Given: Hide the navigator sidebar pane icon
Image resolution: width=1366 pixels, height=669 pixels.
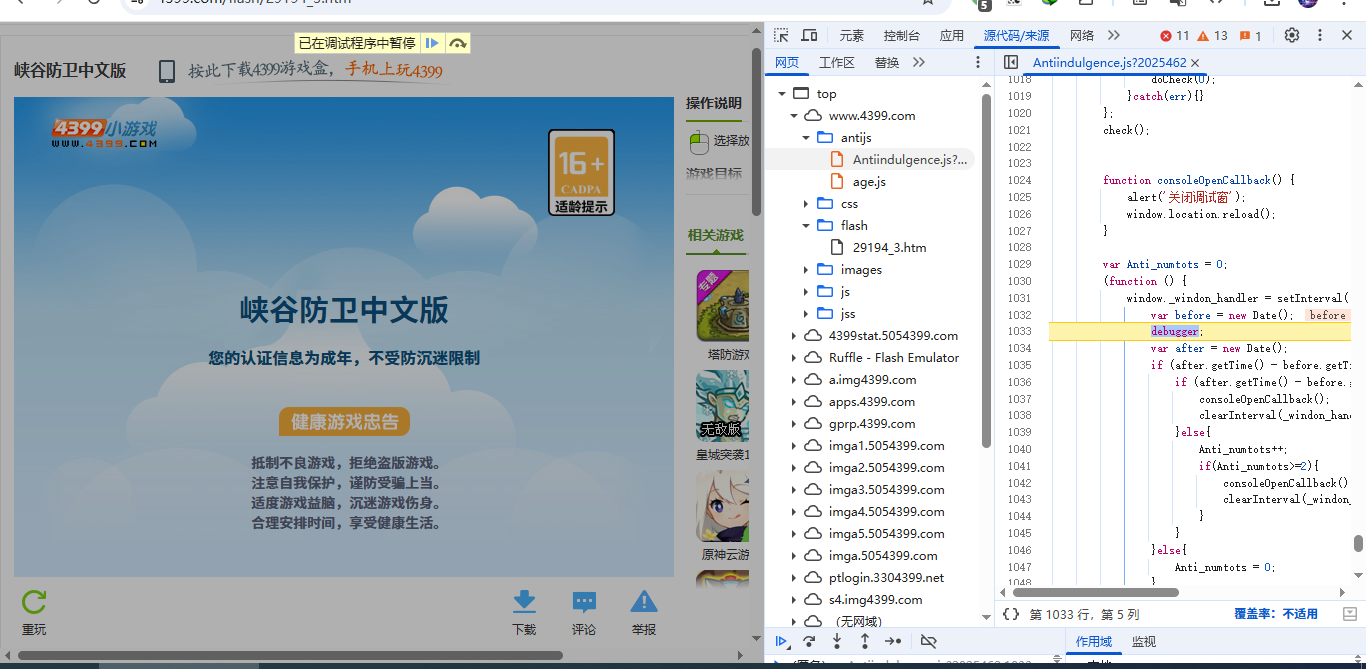Looking at the screenshot, I should pyautogui.click(x=1011, y=62).
